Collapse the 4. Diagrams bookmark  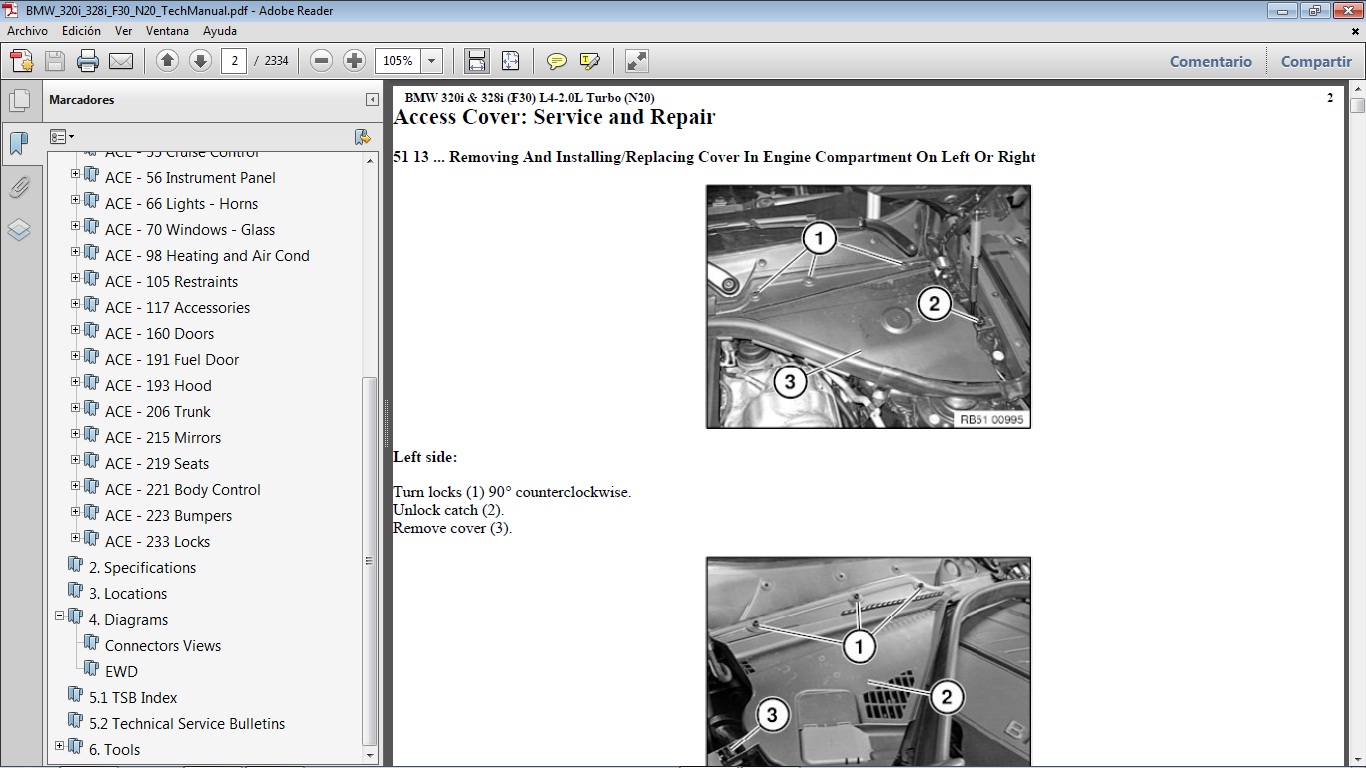[x=59, y=616]
